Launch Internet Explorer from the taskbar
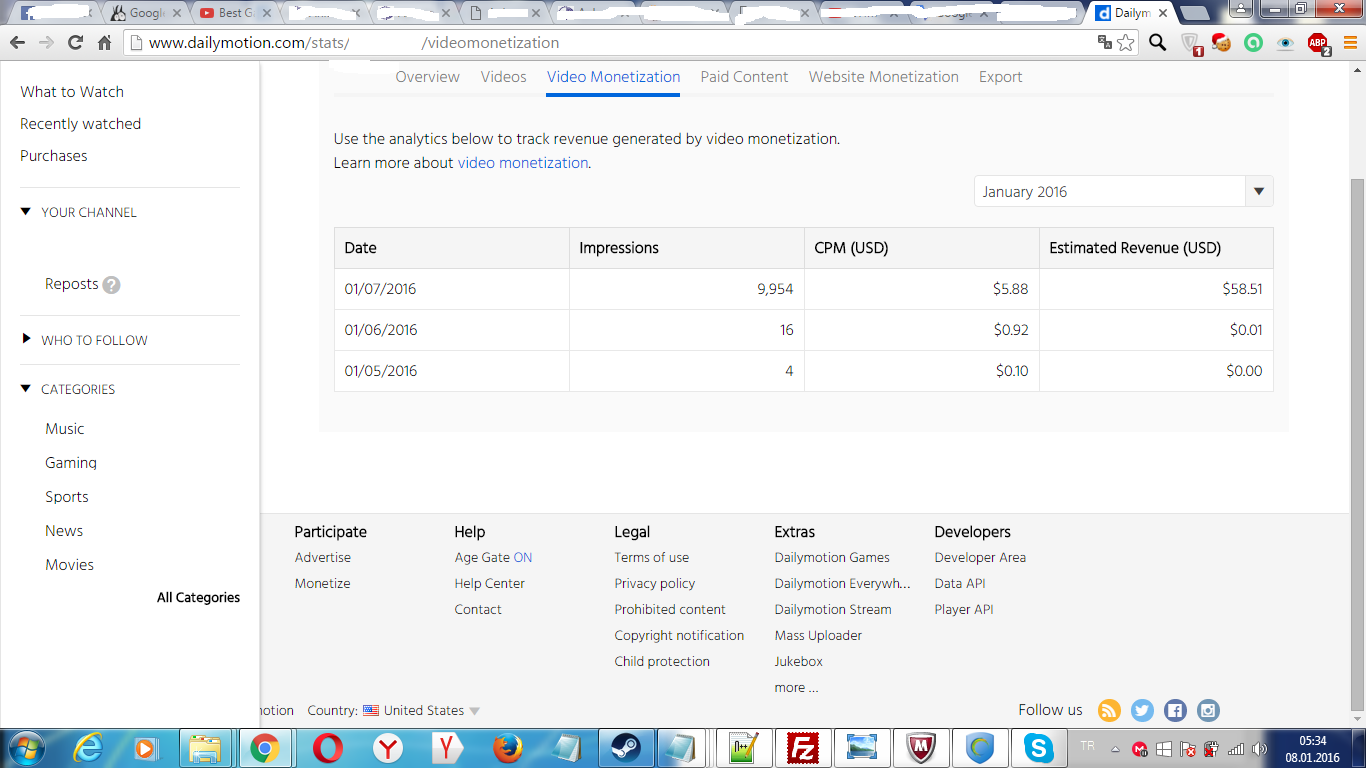1366x768 pixels. coord(89,748)
